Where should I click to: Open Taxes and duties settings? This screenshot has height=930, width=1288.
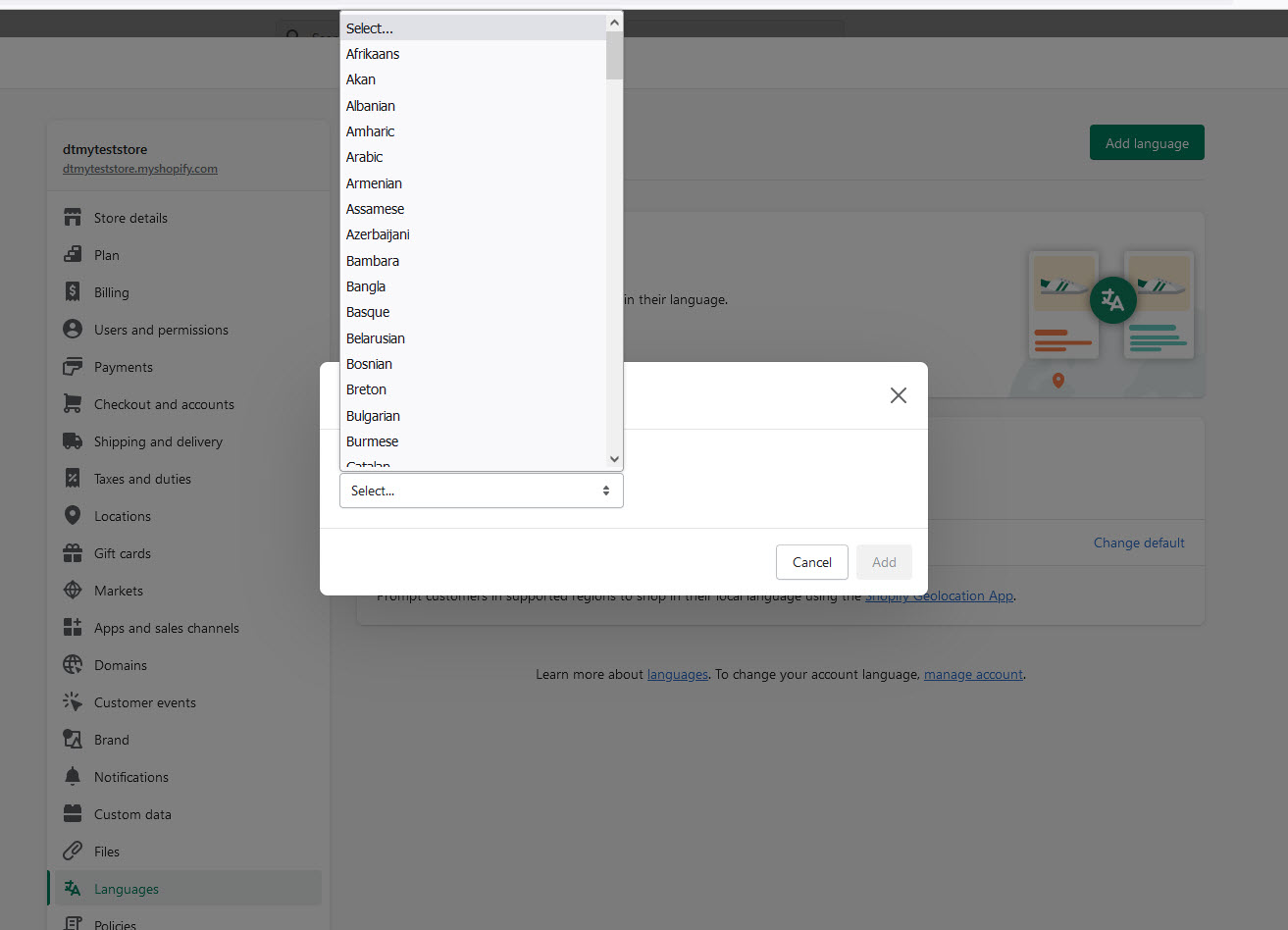coord(73,479)
